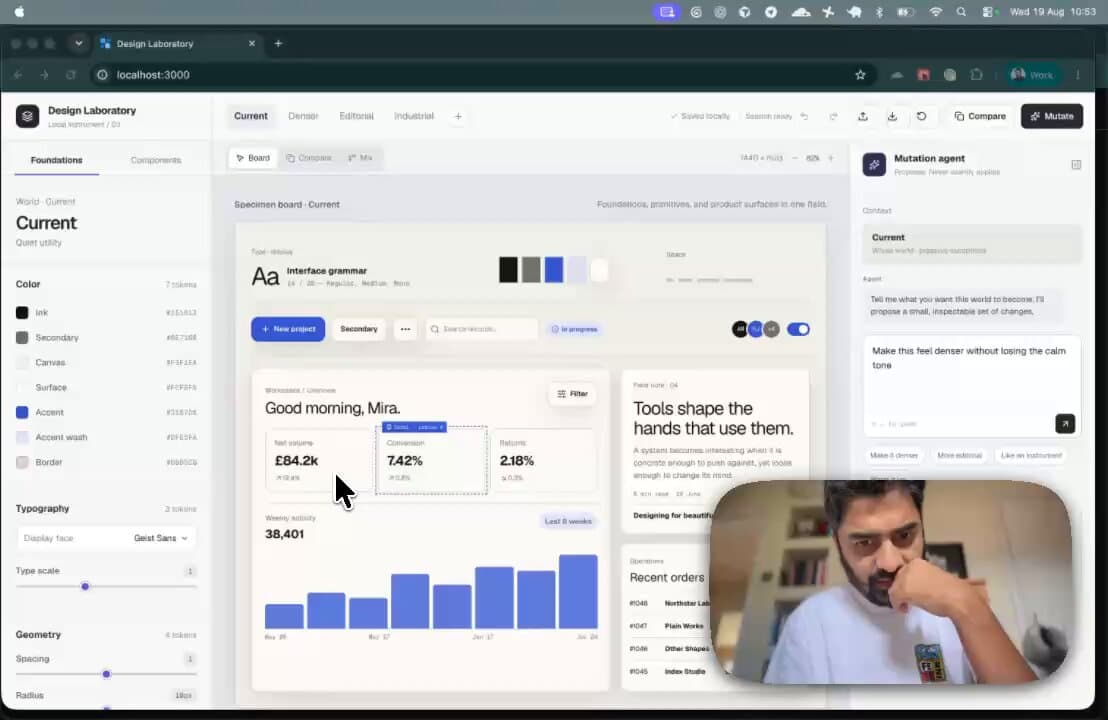Open browser extensions puzzle icon
Image resolution: width=1108 pixels, height=720 pixels.
(x=977, y=75)
